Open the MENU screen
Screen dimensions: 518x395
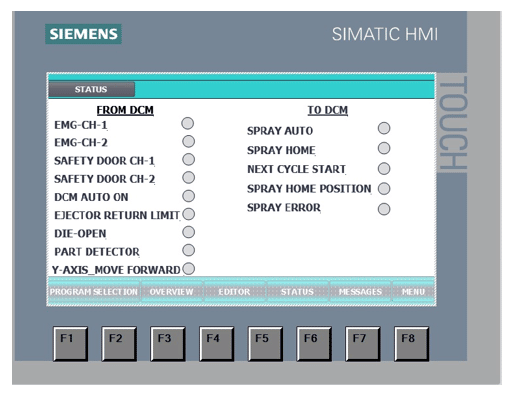click(x=413, y=292)
